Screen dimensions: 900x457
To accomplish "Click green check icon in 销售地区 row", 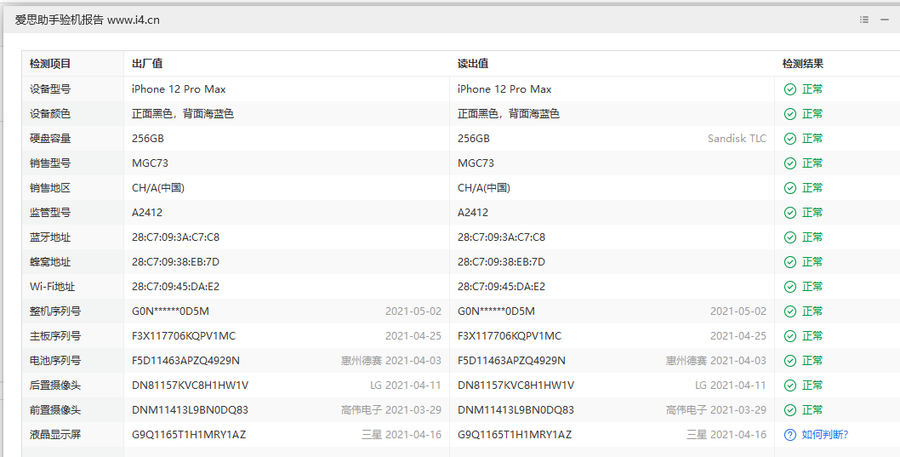I will click(x=790, y=188).
